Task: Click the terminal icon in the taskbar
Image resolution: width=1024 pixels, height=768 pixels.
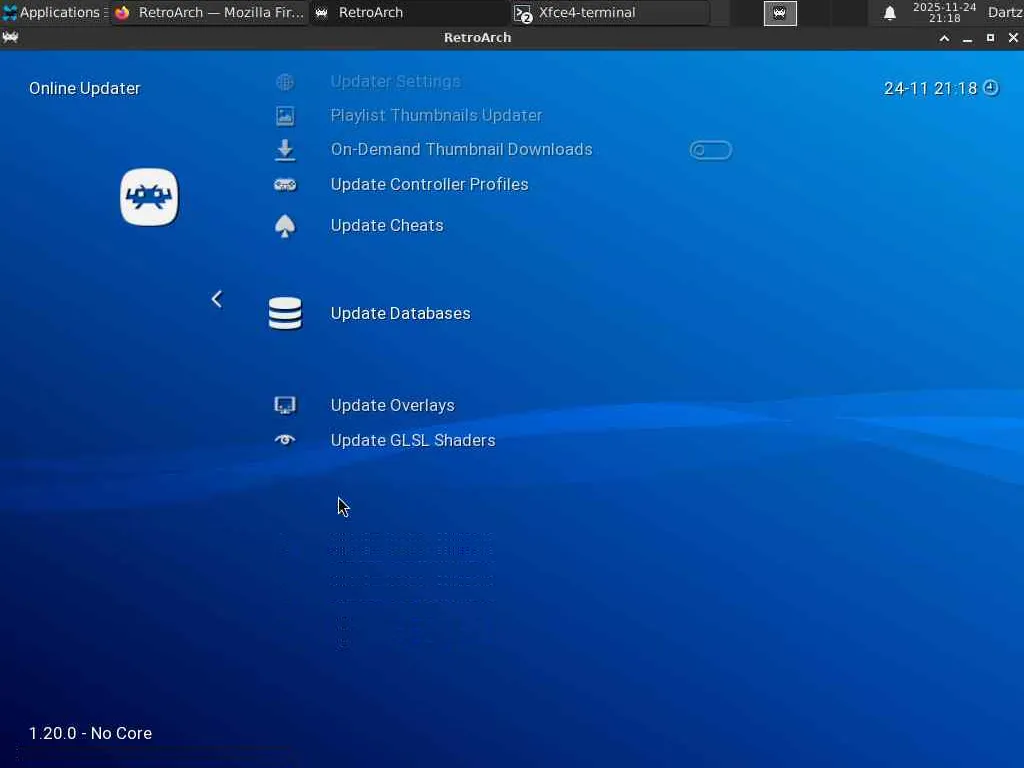Action: point(522,13)
